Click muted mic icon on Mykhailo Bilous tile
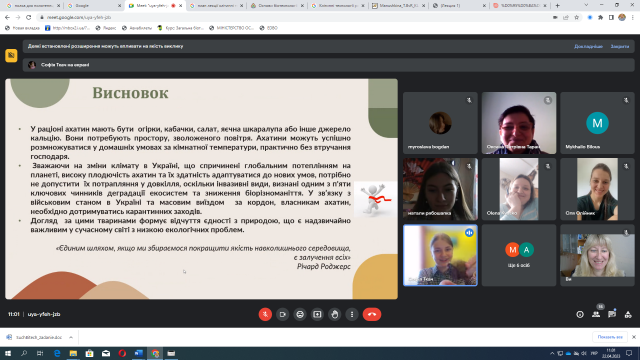The image size is (640, 360). [x=626, y=100]
